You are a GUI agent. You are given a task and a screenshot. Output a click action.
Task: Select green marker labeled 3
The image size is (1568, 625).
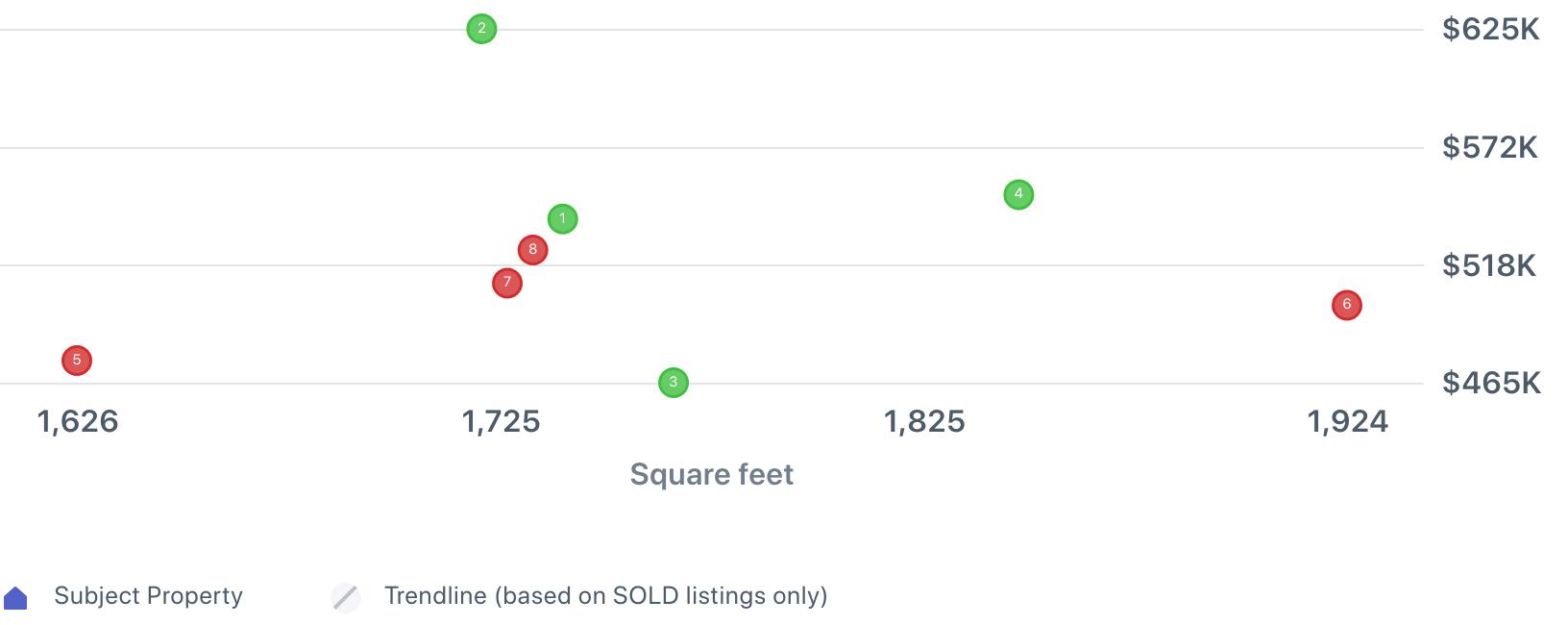(x=673, y=383)
